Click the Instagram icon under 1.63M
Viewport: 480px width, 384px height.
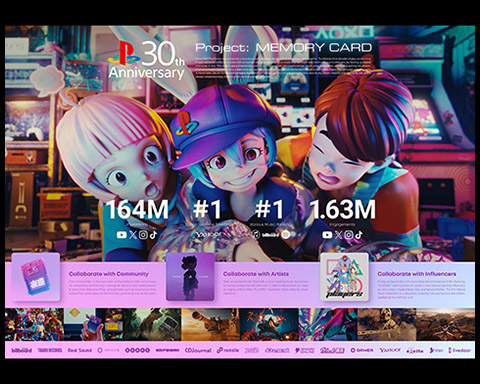click(x=349, y=235)
